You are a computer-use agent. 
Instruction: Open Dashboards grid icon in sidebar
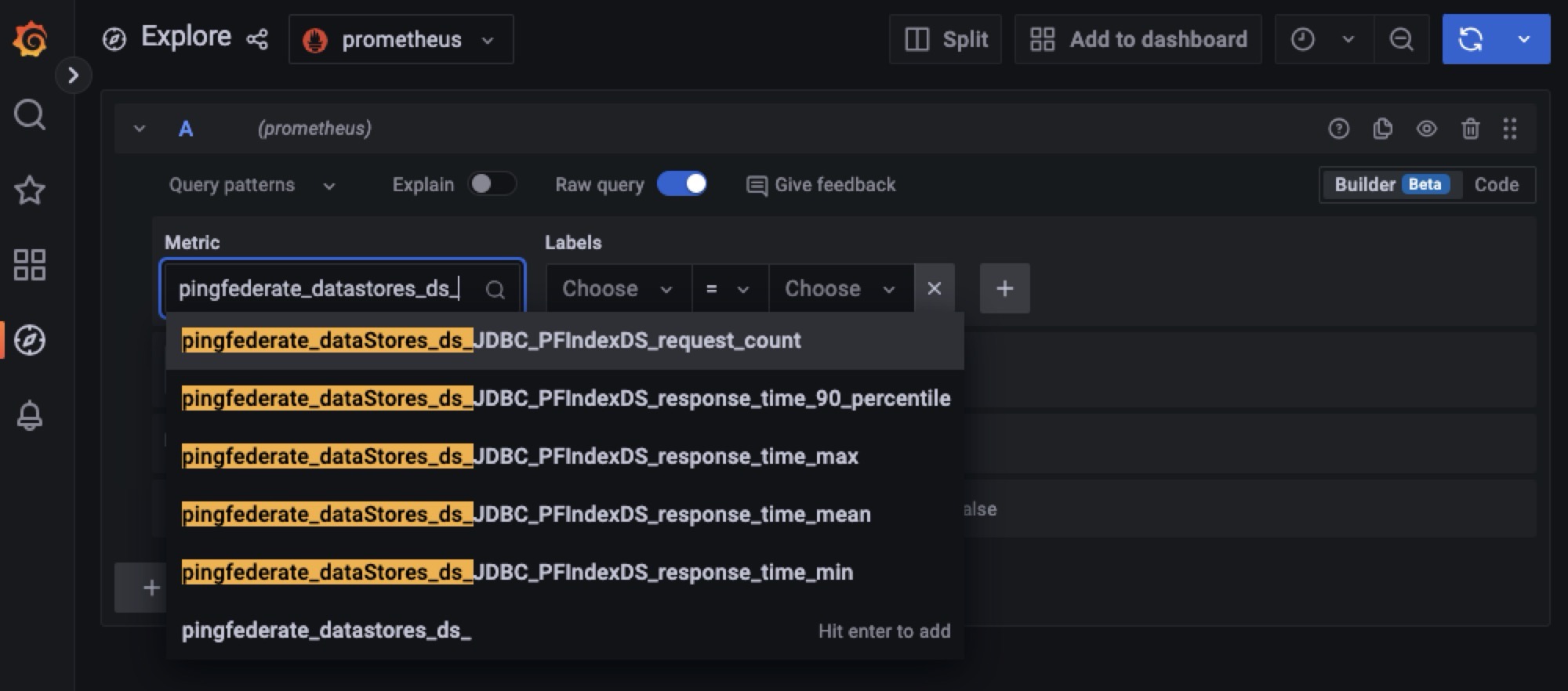click(x=30, y=265)
